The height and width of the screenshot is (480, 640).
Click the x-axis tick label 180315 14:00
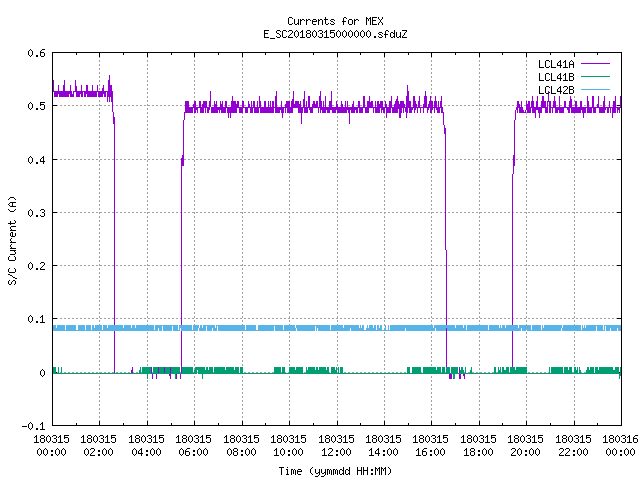[383, 445]
